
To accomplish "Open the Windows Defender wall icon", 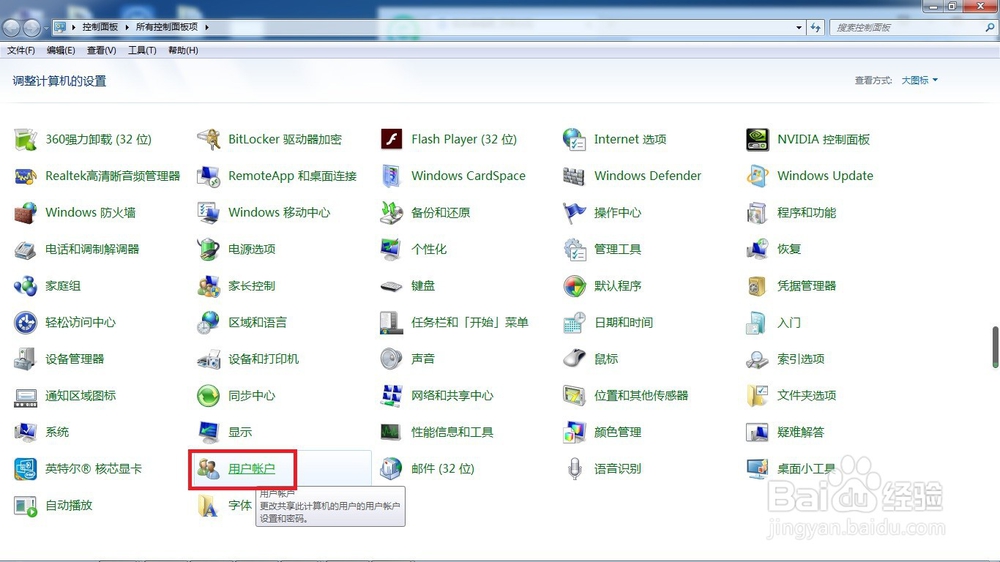I will 574,176.
